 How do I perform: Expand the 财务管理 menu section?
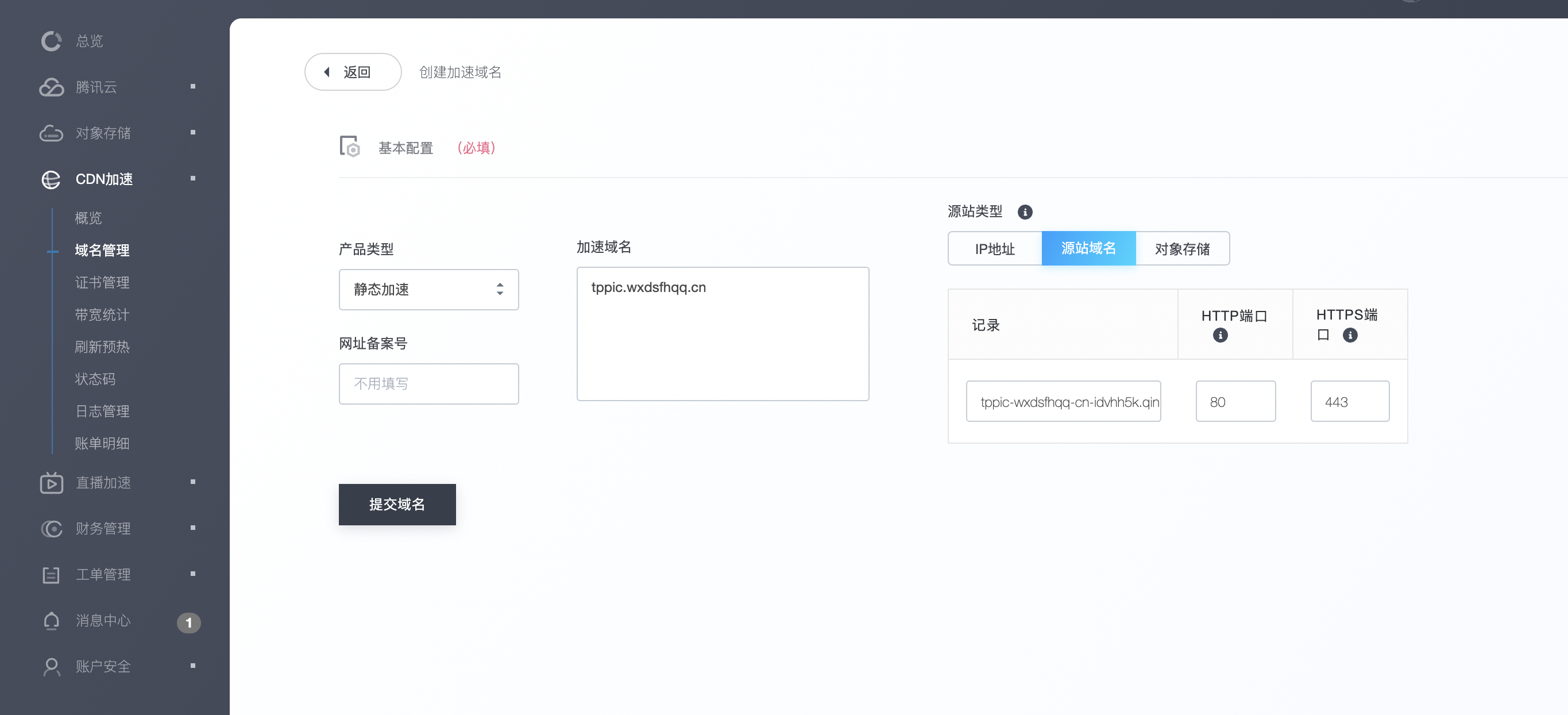[x=193, y=528]
